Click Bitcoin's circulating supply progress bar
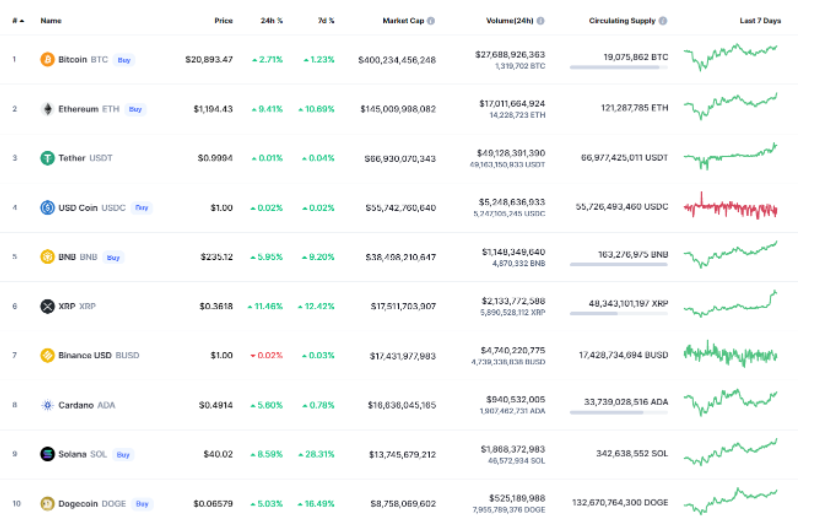813x528 pixels. pos(618,67)
